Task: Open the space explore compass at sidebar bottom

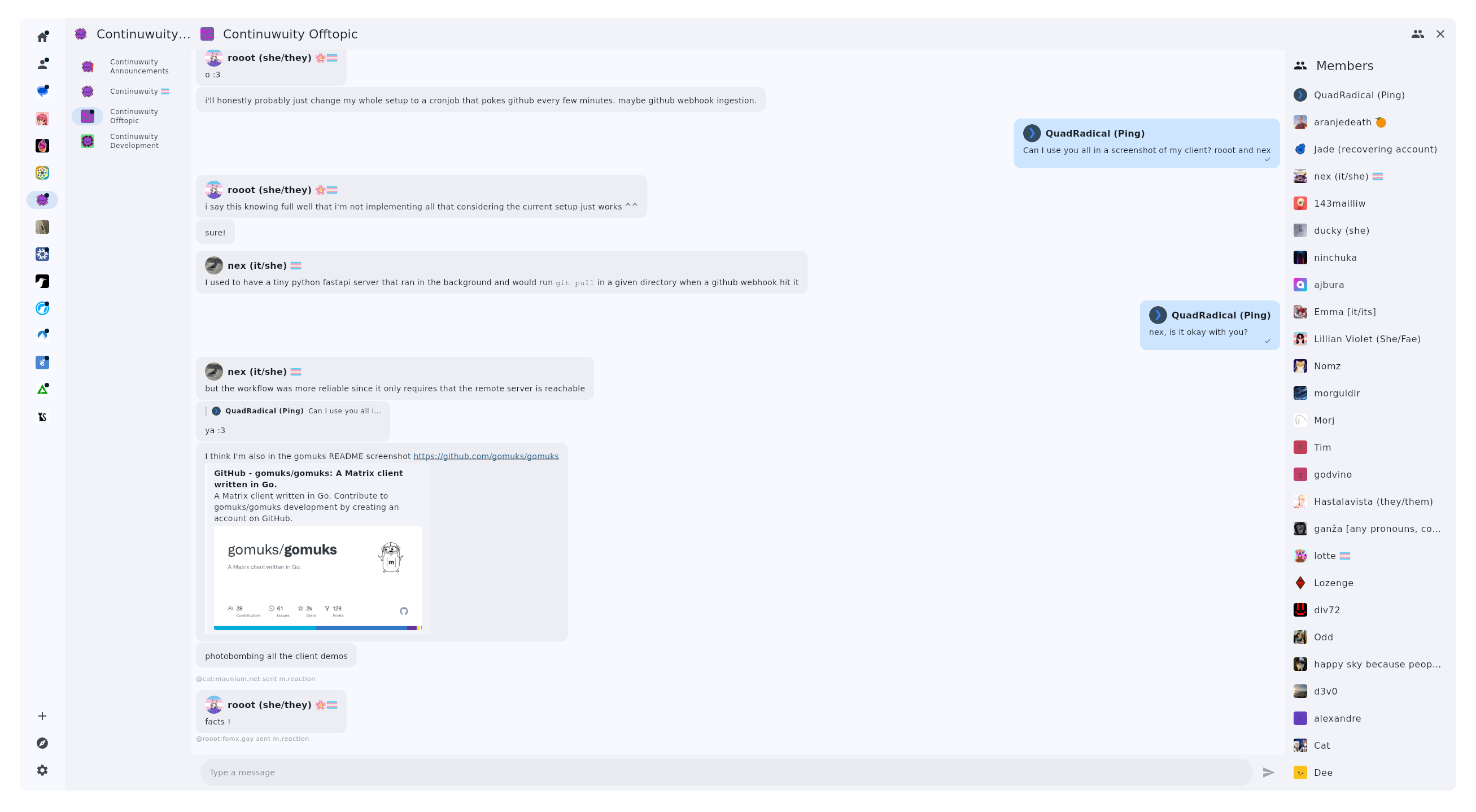Action: click(x=42, y=743)
